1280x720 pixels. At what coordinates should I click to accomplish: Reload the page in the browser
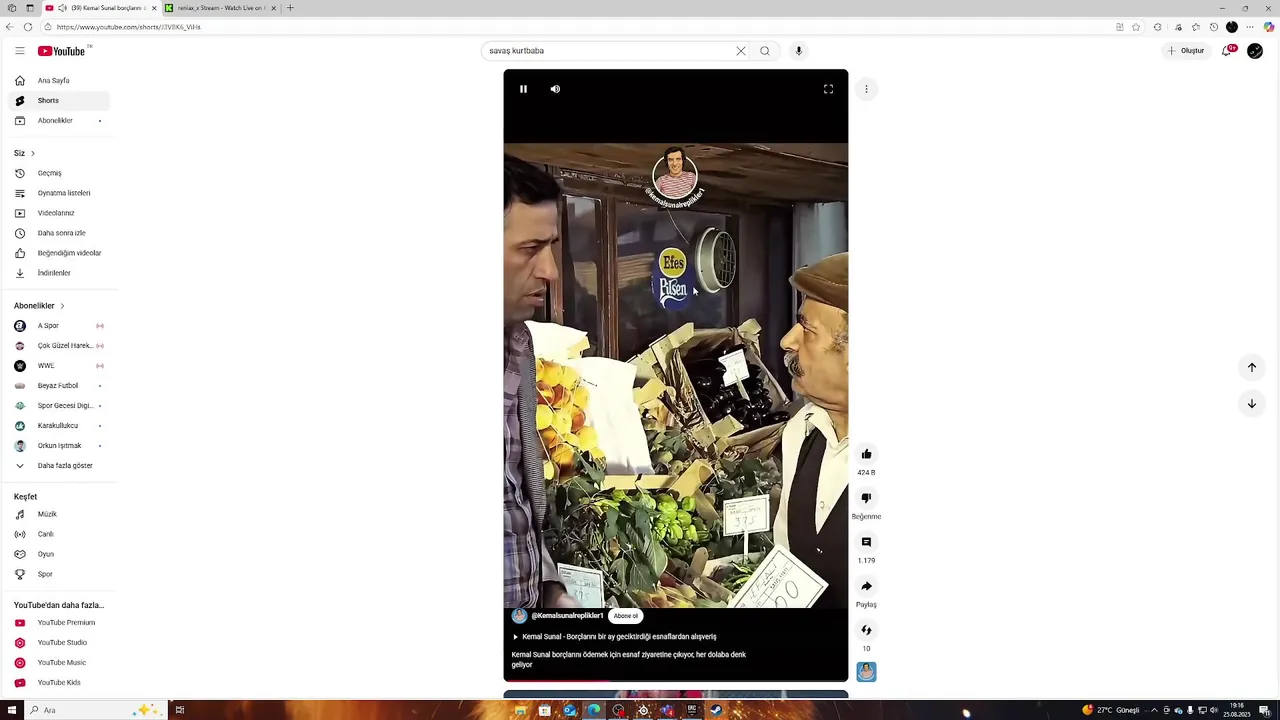point(27,27)
